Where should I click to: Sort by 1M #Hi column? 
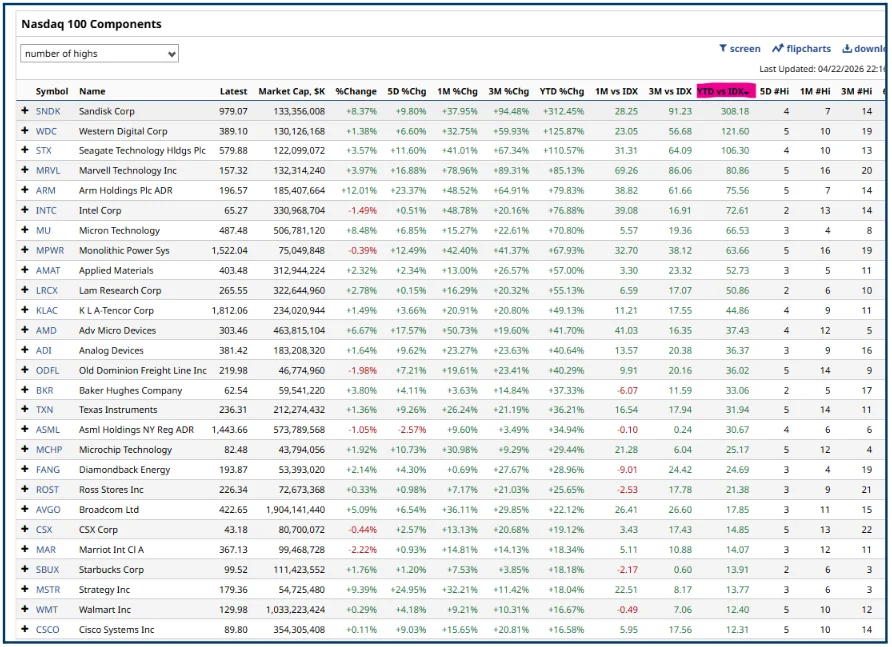(x=815, y=91)
